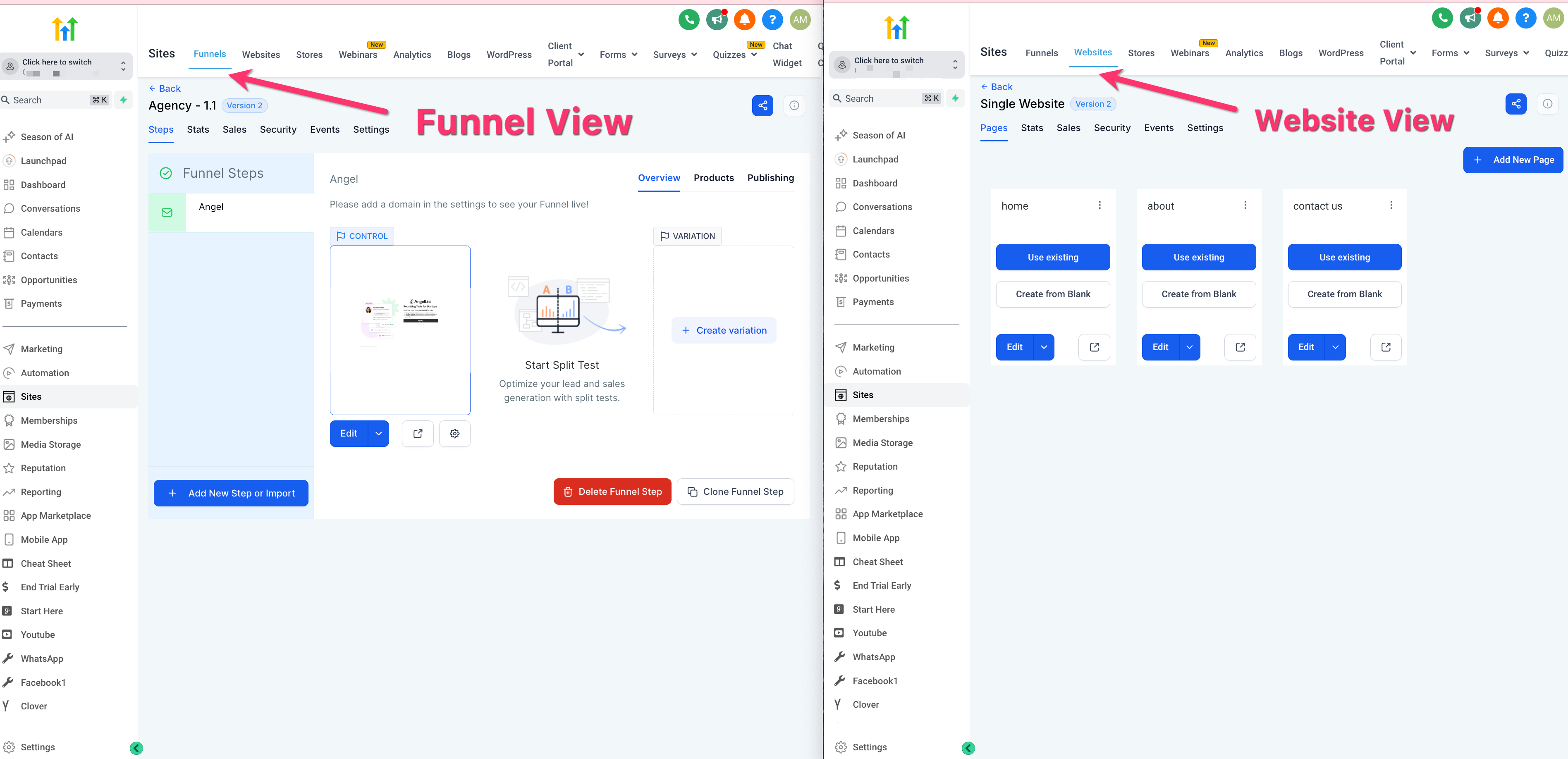The height and width of the screenshot is (759, 1568).
Task: Click inside the sidebar Search field
Action: (55, 100)
